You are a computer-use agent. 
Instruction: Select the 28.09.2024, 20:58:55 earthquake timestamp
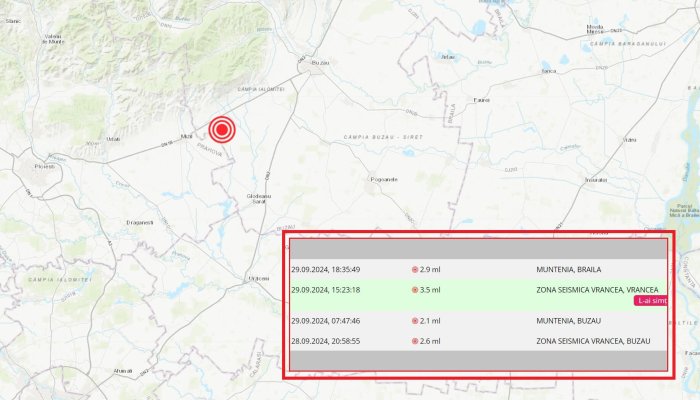click(x=326, y=341)
